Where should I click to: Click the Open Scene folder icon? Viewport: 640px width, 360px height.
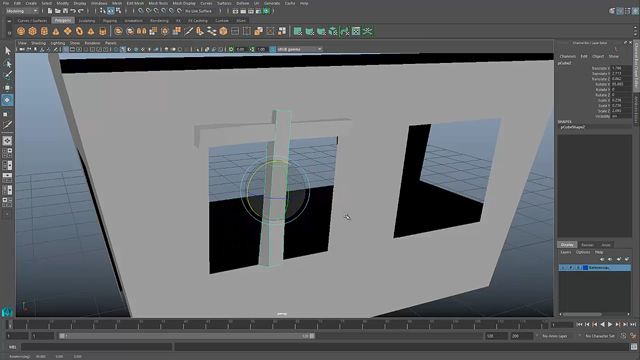(58, 11)
